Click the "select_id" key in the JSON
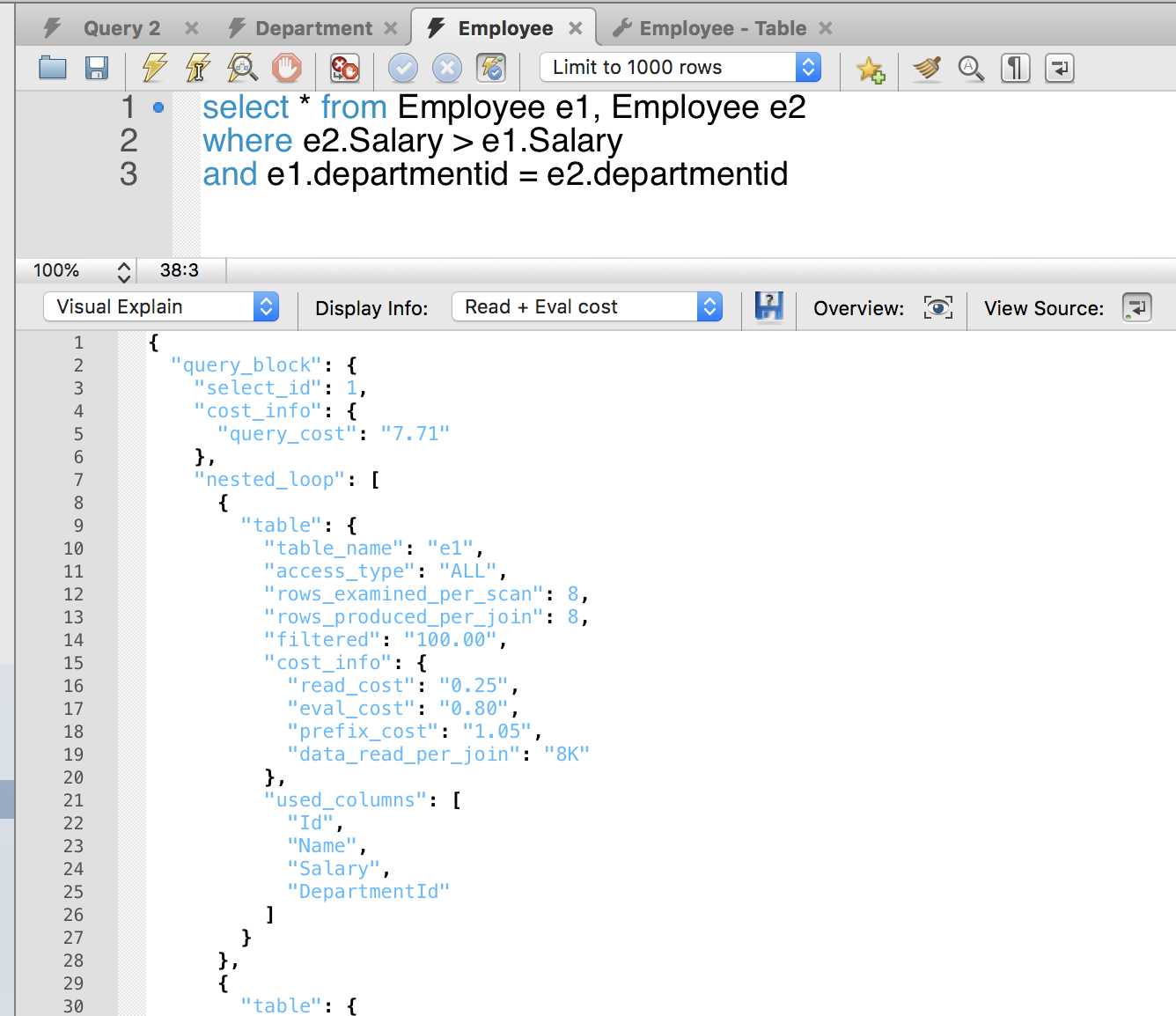The image size is (1176, 1016). click(259, 387)
